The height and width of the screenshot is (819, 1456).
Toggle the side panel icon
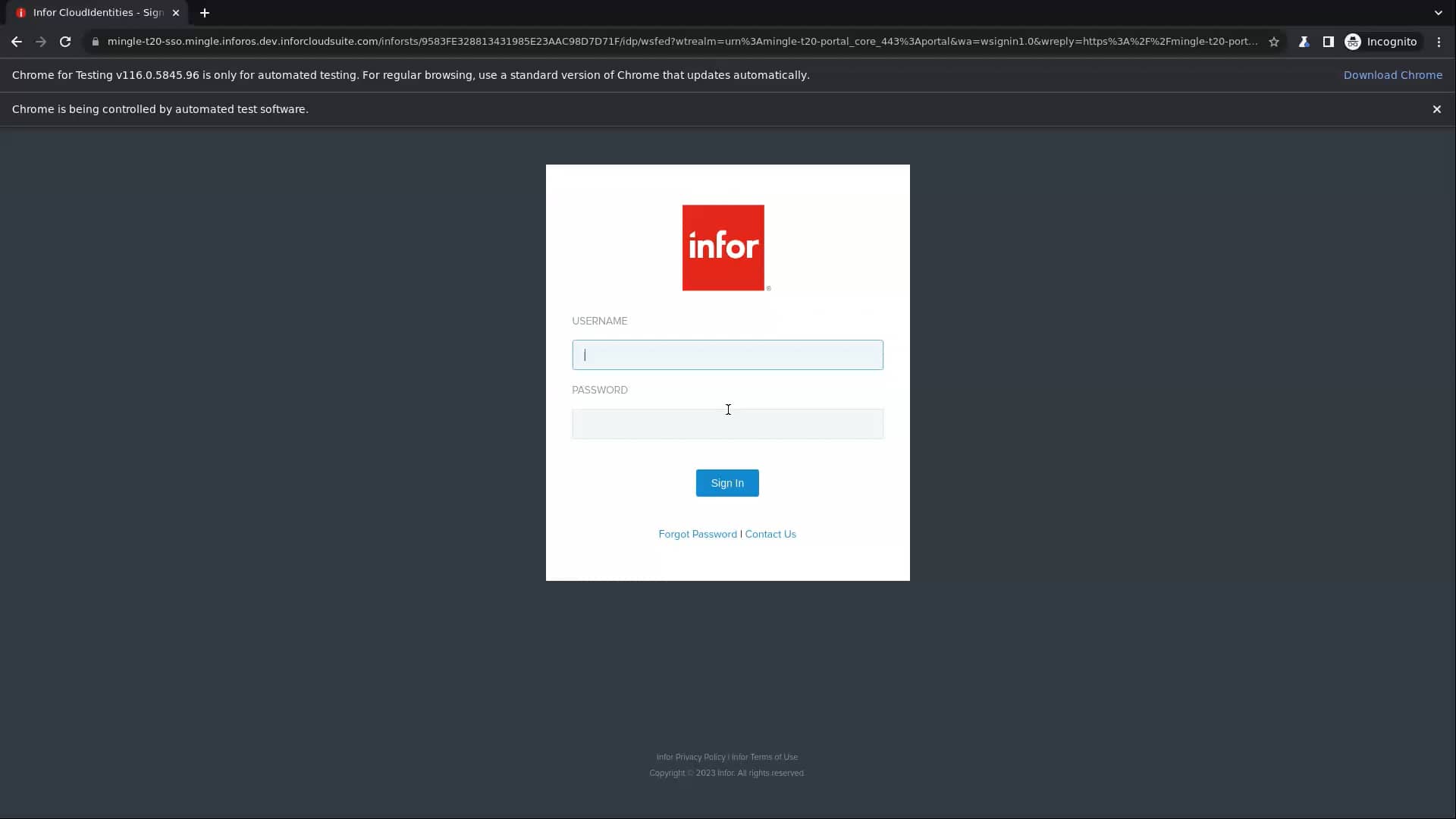pyautogui.click(x=1328, y=42)
